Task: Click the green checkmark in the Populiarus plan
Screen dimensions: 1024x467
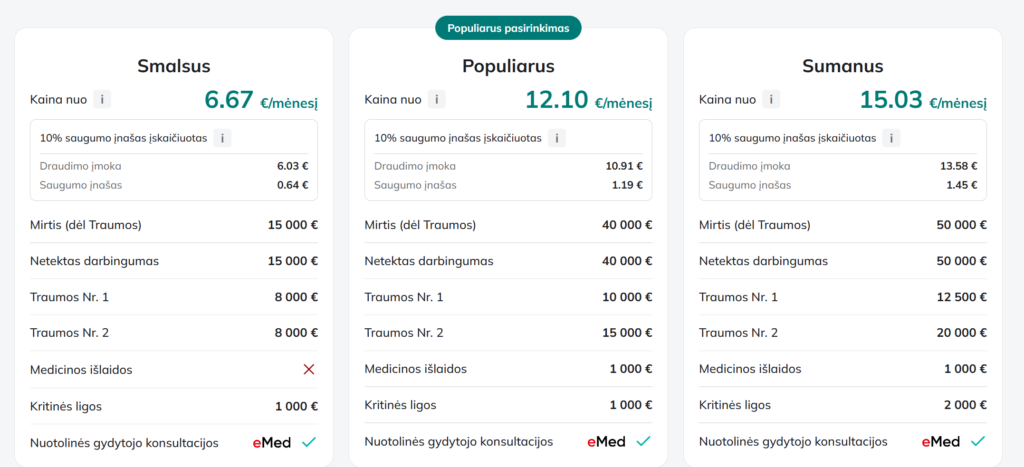Action: [643, 441]
